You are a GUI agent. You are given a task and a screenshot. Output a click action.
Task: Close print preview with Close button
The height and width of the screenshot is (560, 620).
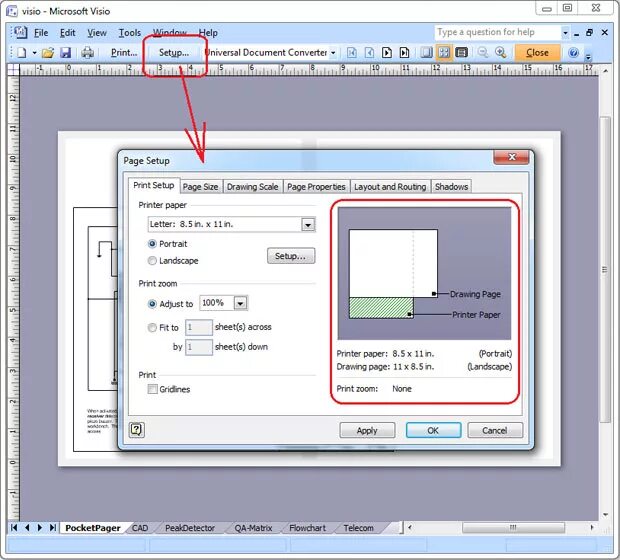(537, 53)
